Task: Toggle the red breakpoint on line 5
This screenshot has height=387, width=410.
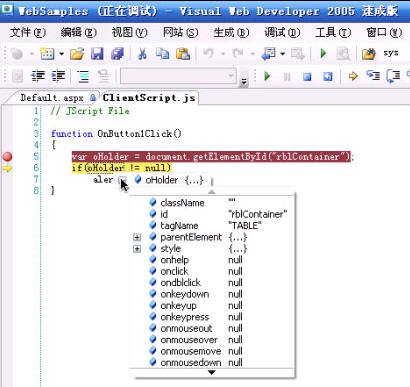Action: [x=7, y=156]
